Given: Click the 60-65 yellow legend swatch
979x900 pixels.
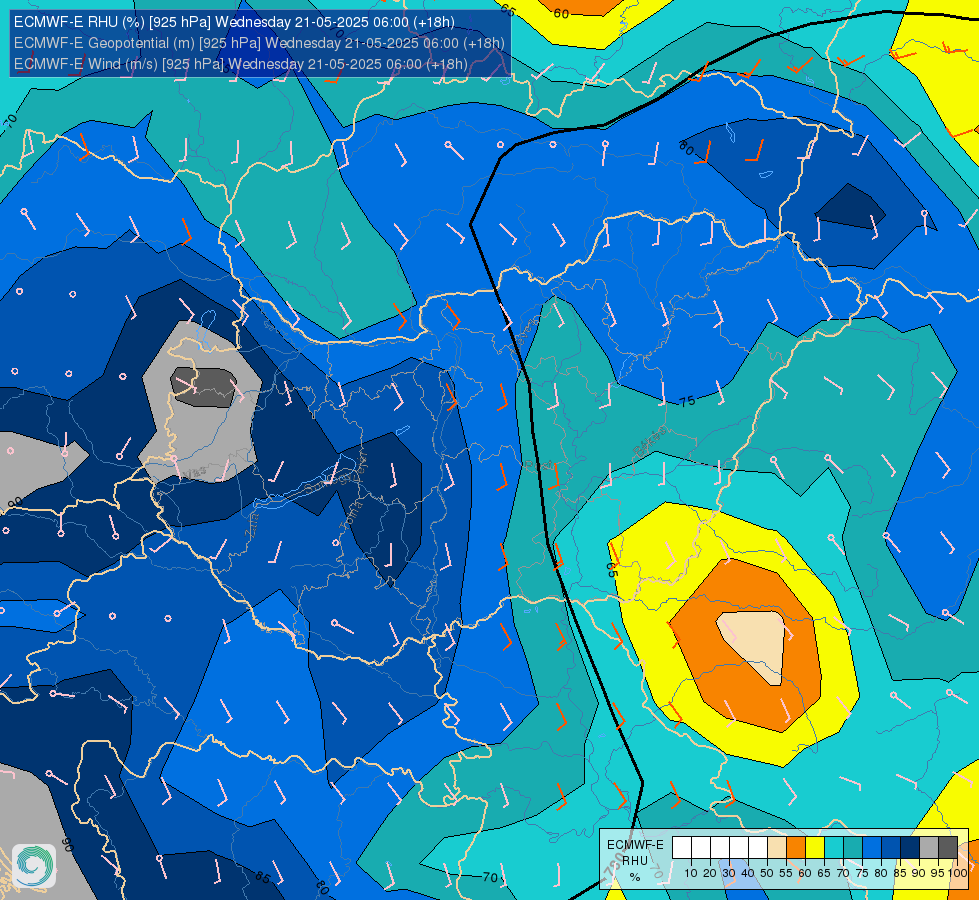Looking at the screenshot, I should click(x=815, y=848).
